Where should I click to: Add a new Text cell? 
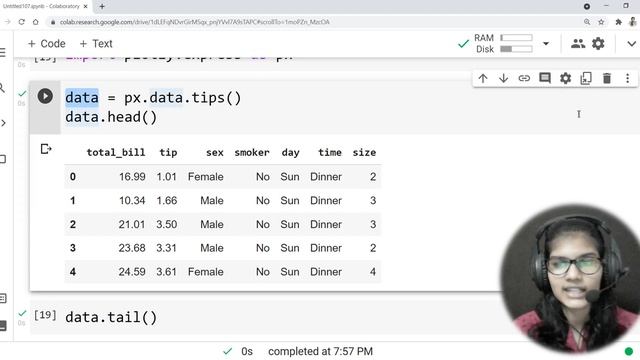[x=96, y=44]
